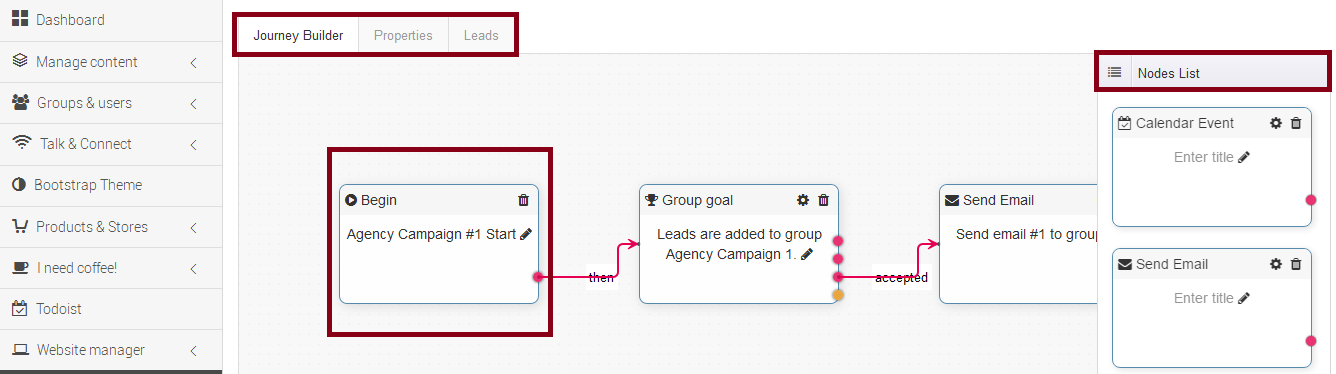Remove Send Email node in Nodes List
The height and width of the screenshot is (374, 1336).
(x=1296, y=264)
